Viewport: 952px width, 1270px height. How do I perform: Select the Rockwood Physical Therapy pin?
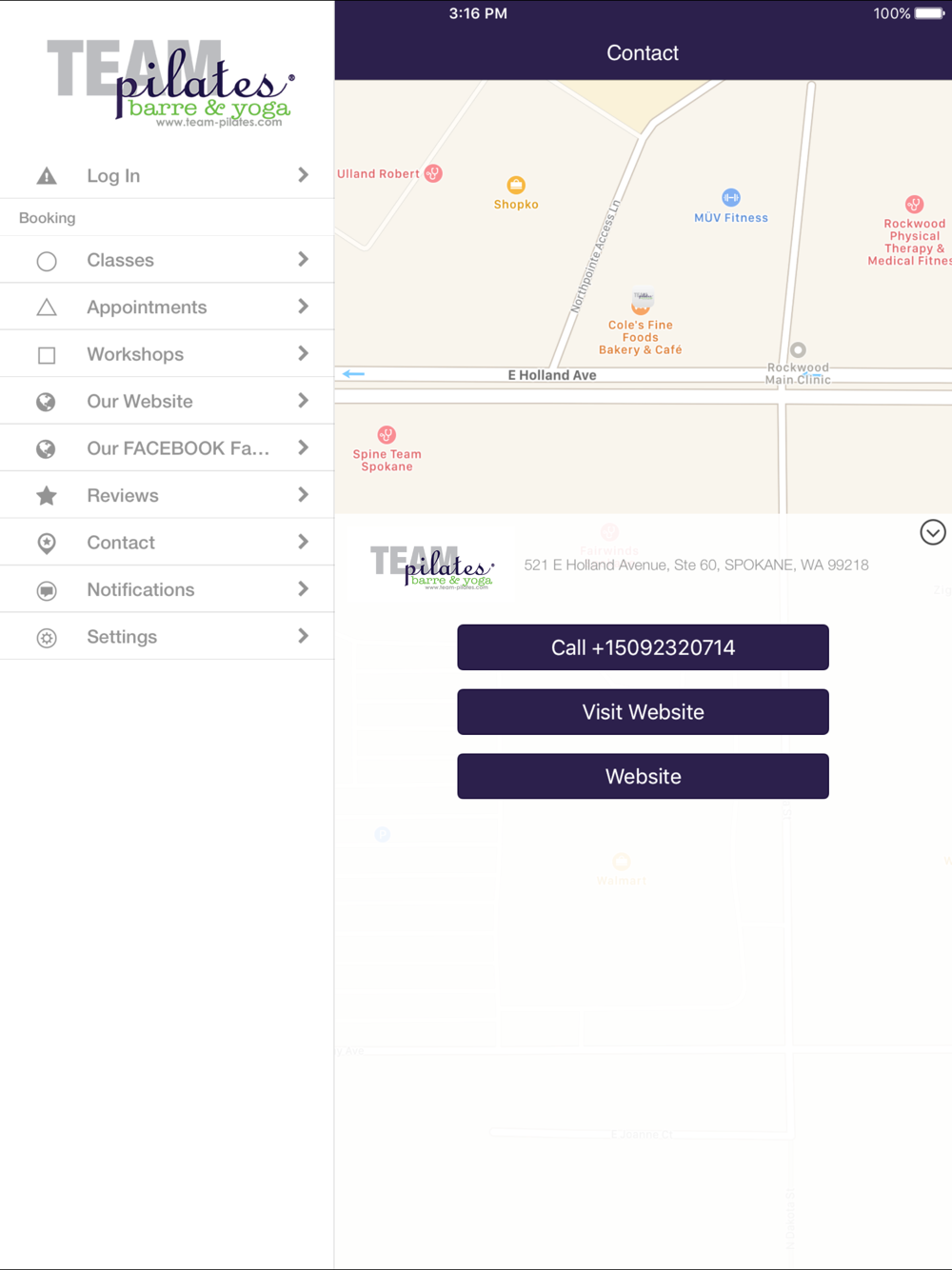click(914, 205)
